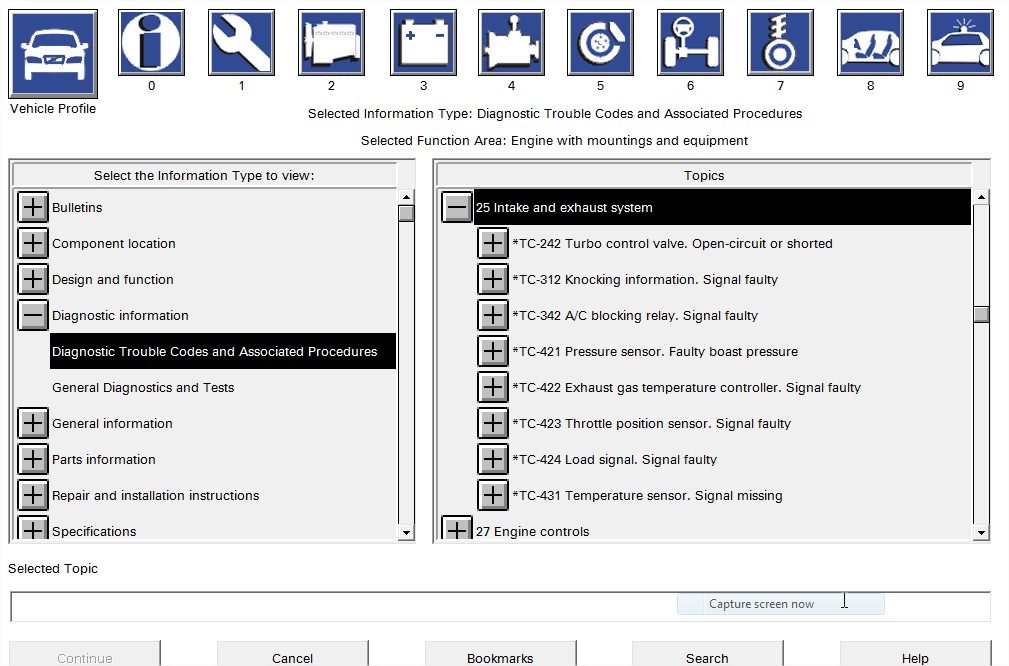Expand TC-242 Turbo control valve entry
1009x666 pixels.
click(493, 243)
